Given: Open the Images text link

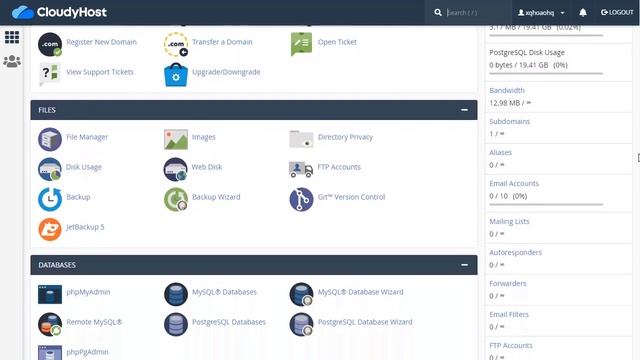Looking at the screenshot, I should point(203,137).
